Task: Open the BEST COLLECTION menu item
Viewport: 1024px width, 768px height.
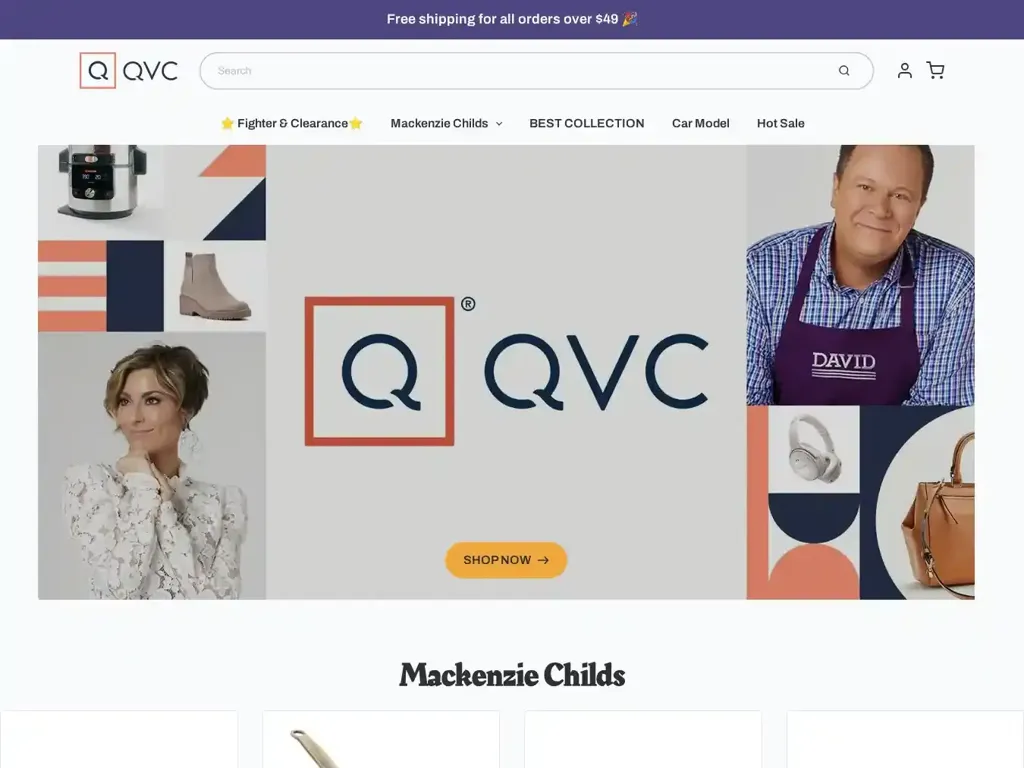Action: (586, 123)
